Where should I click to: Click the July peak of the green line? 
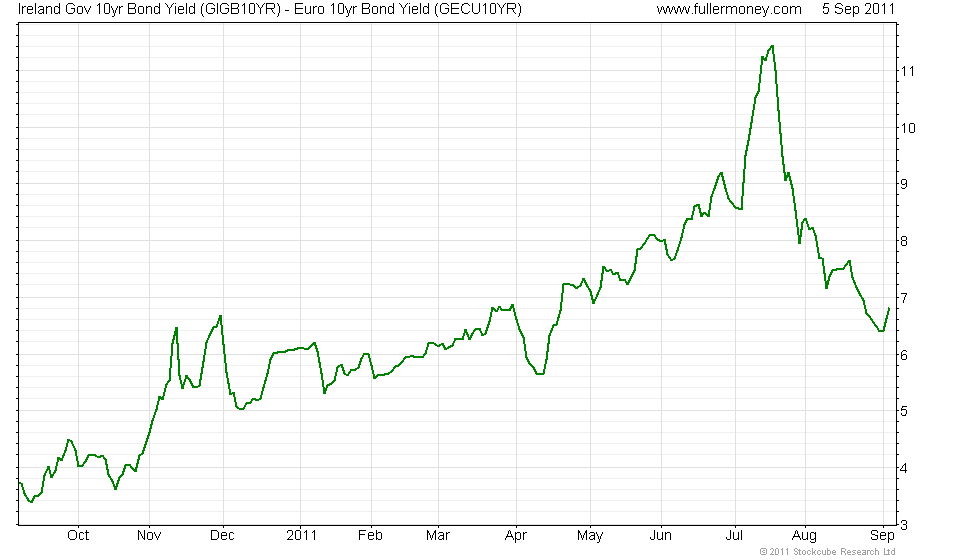772,46
